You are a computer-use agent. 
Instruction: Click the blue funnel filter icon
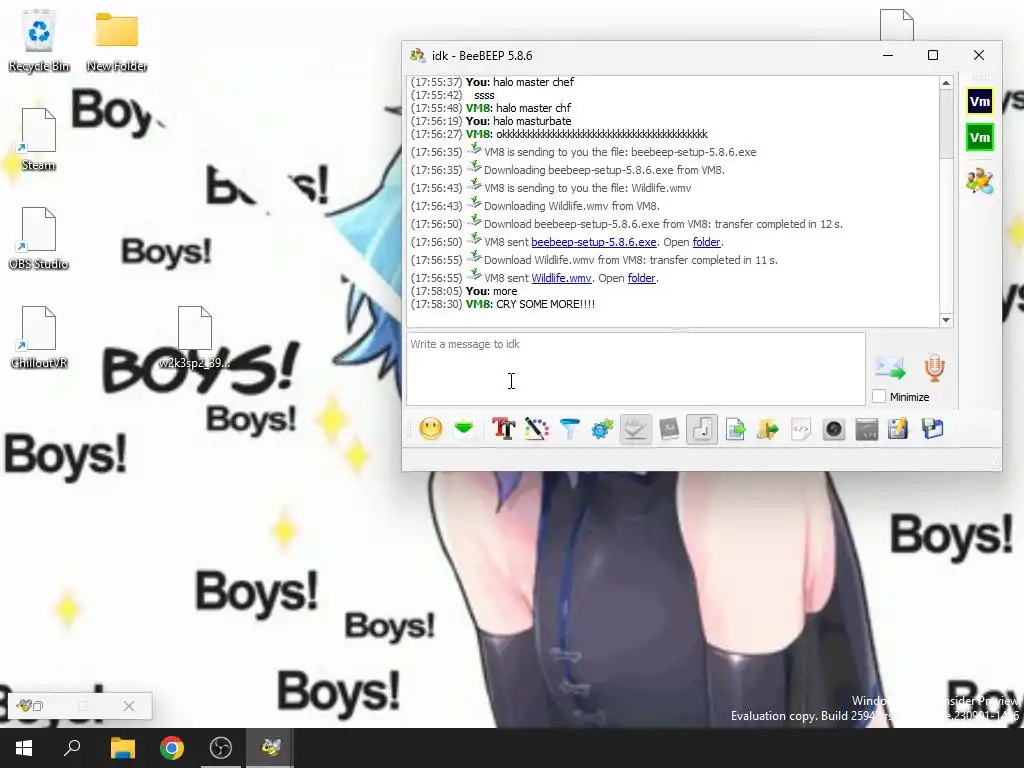(x=570, y=429)
